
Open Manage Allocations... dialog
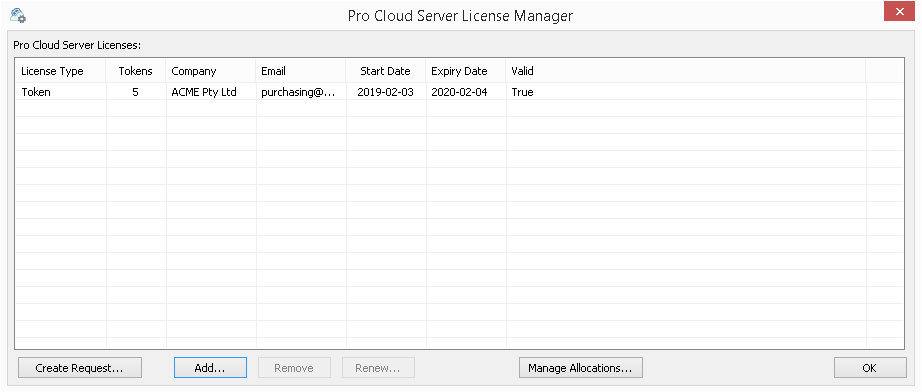pos(580,368)
